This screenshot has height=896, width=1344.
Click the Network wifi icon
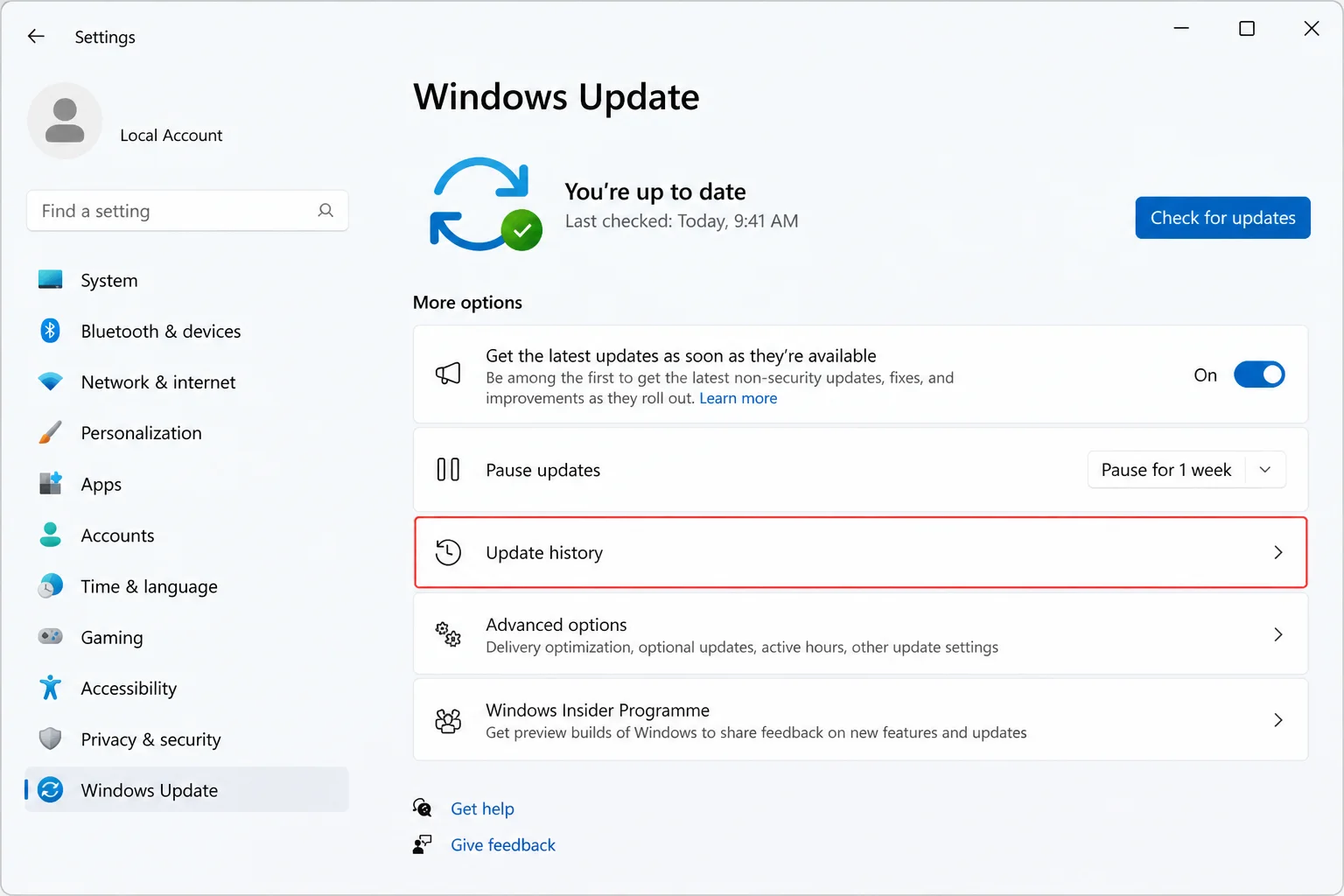click(x=51, y=381)
